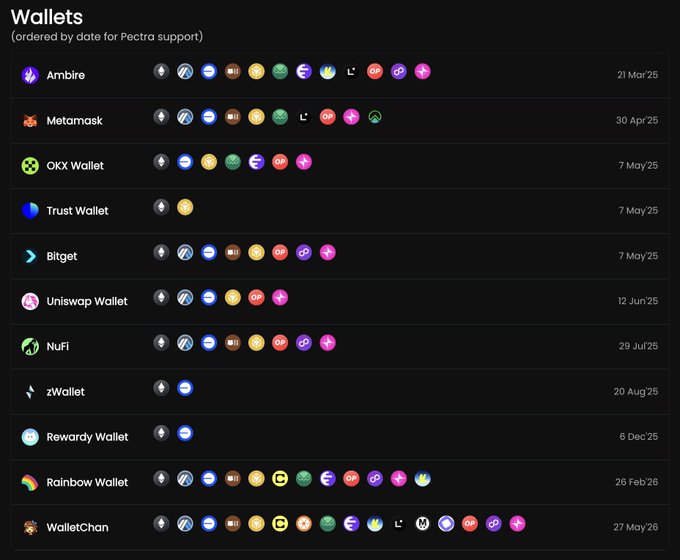Click Ethereum chain icon in Ambire row

pos(161,71)
